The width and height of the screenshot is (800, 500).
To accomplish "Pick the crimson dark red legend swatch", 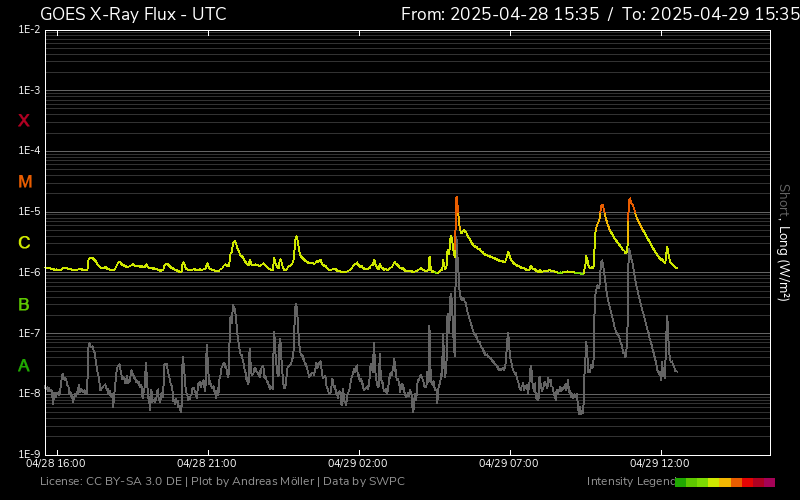I will point(759,482).
